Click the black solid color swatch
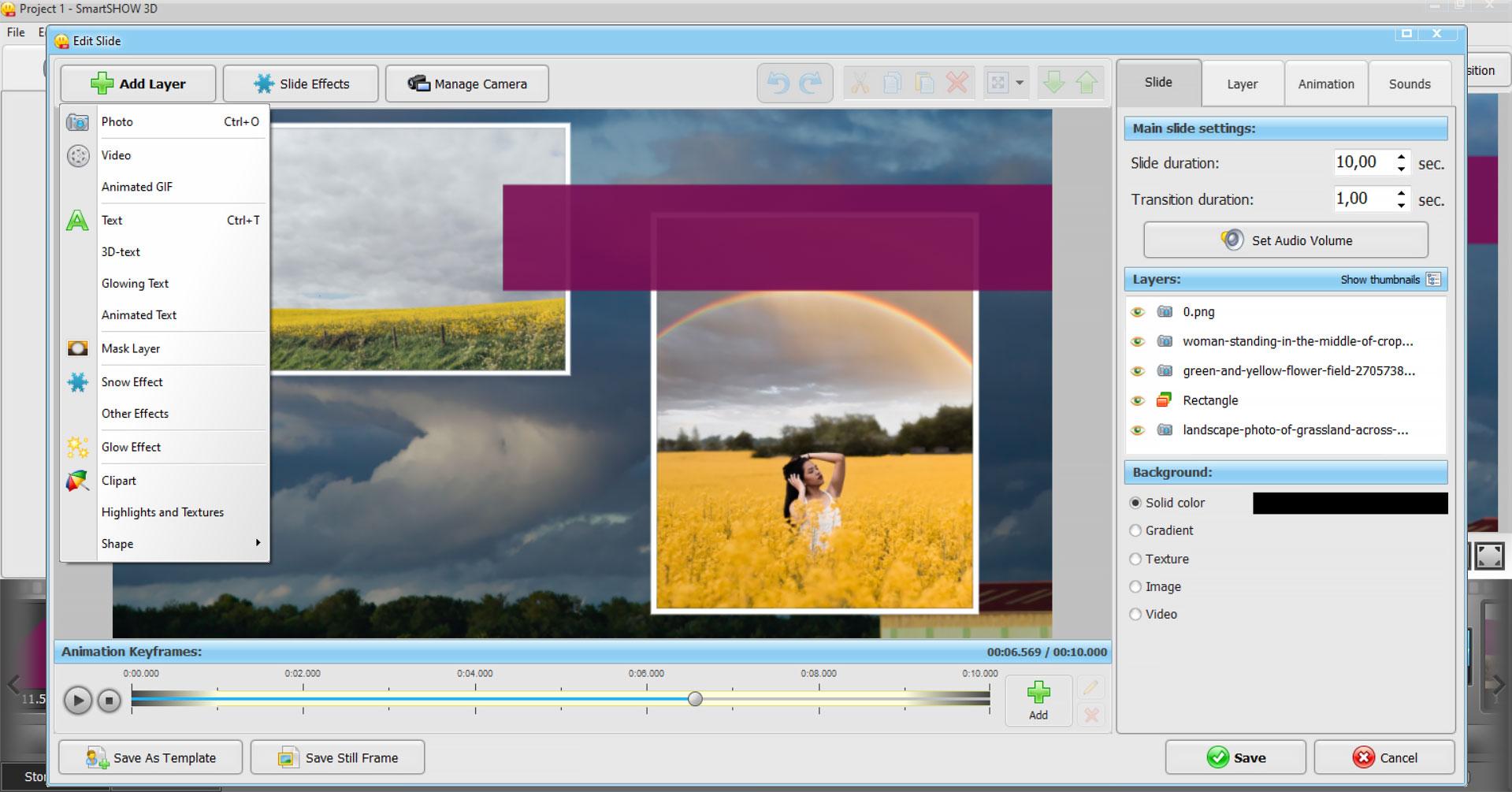Screen dimensions: 1512x792 1349,502
